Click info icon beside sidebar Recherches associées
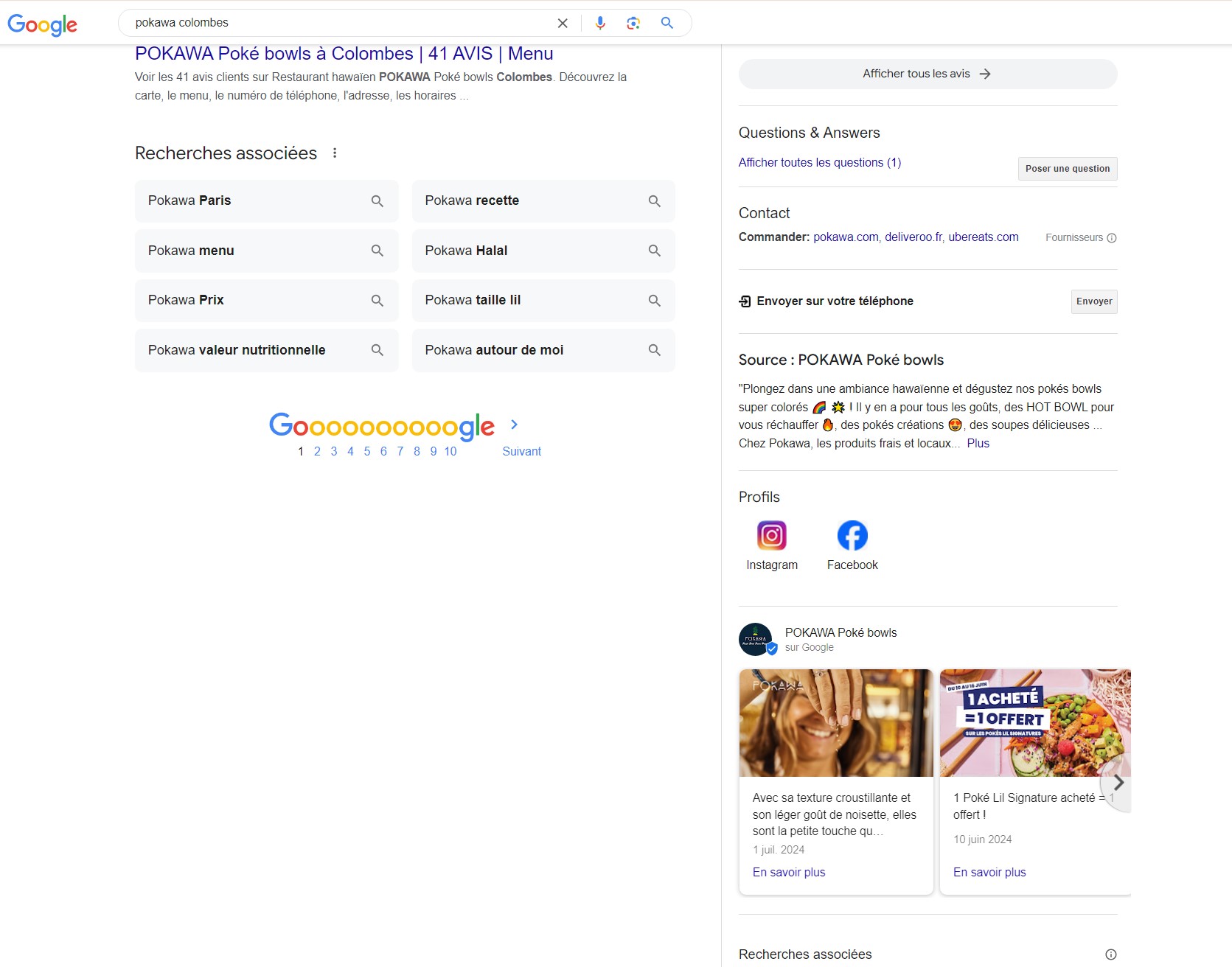The width and height of the screenshot is (1232, 967). coord(1111,954)
